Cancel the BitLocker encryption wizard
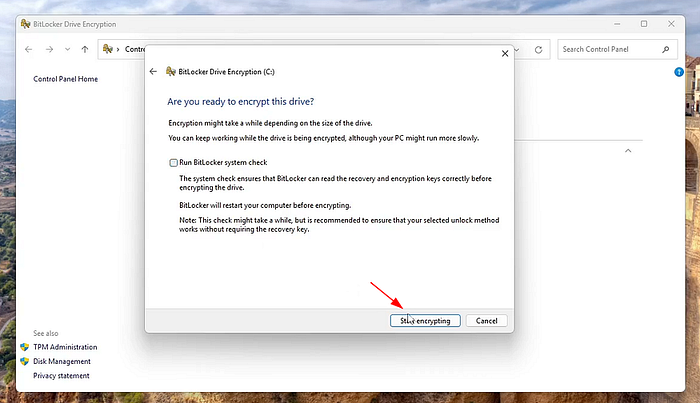700x403 pixels. click(x=486, y=320)
